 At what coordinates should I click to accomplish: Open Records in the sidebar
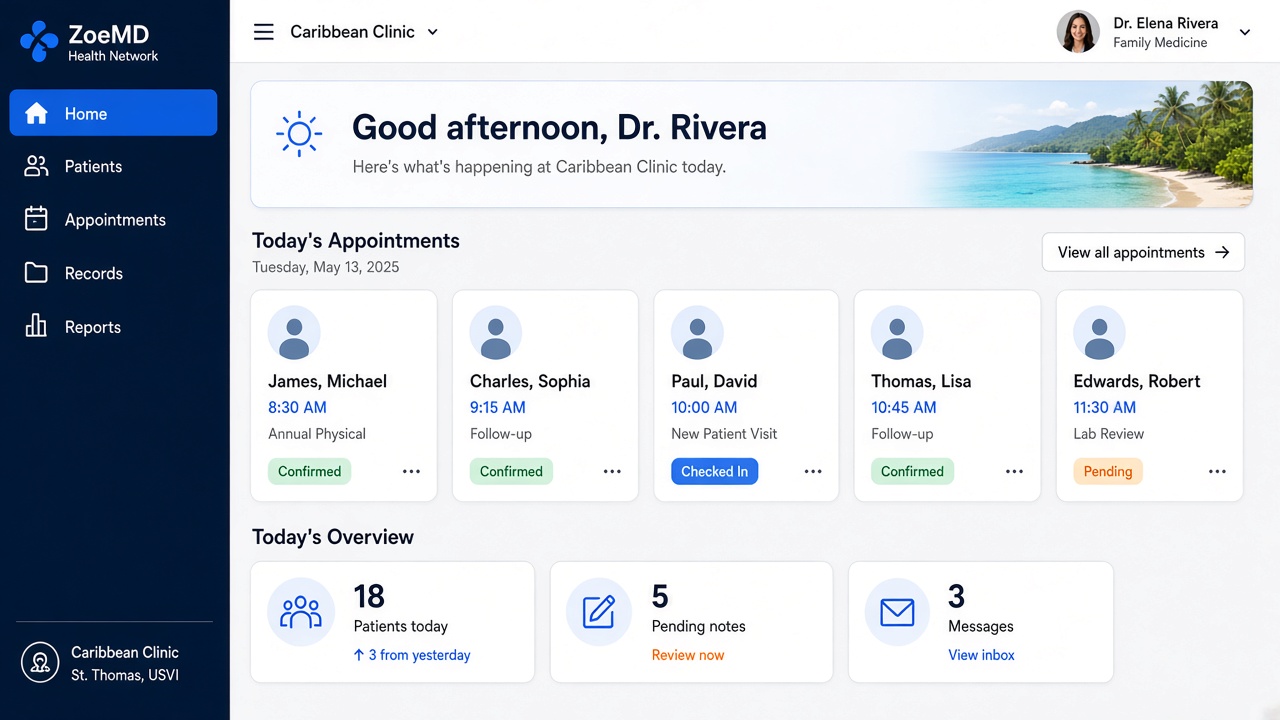[x=113, y=273]
